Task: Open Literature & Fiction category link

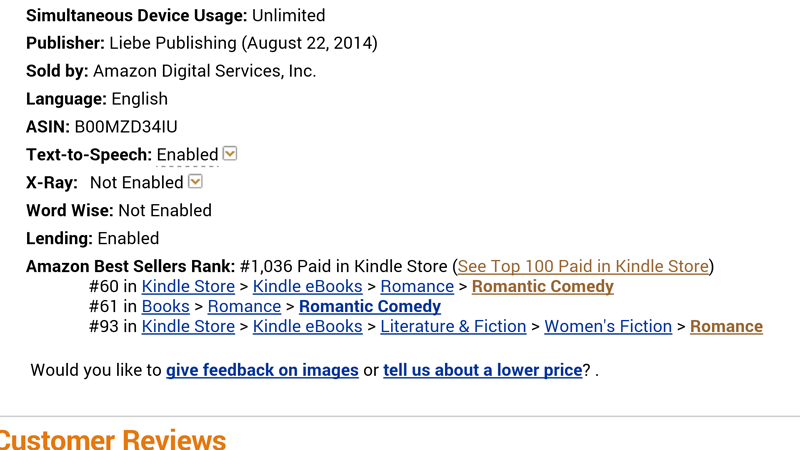Action: (454, 326)
